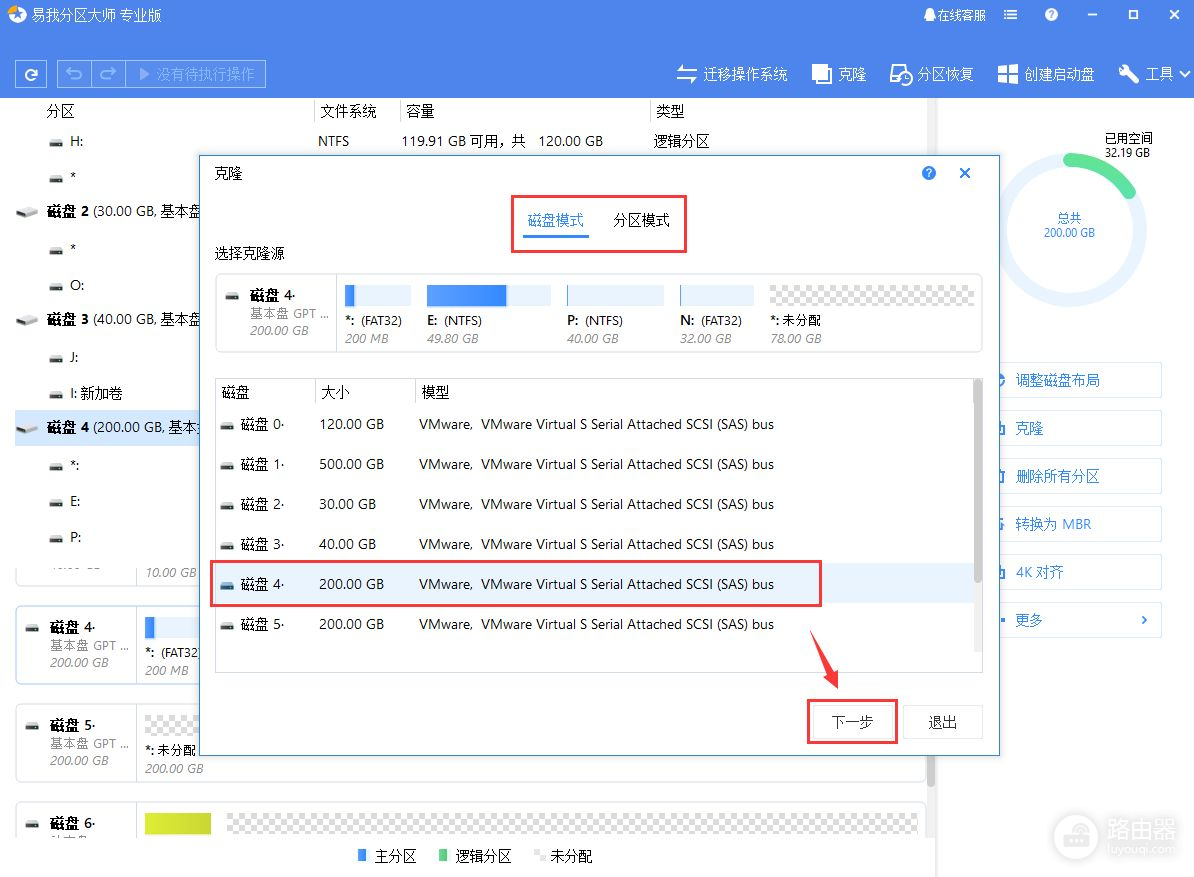Image resolution: width=1194 pixels, height=877 pixels.
Task: Switch to Partition Mode (分区模式) tab
Action: point(641,221)
